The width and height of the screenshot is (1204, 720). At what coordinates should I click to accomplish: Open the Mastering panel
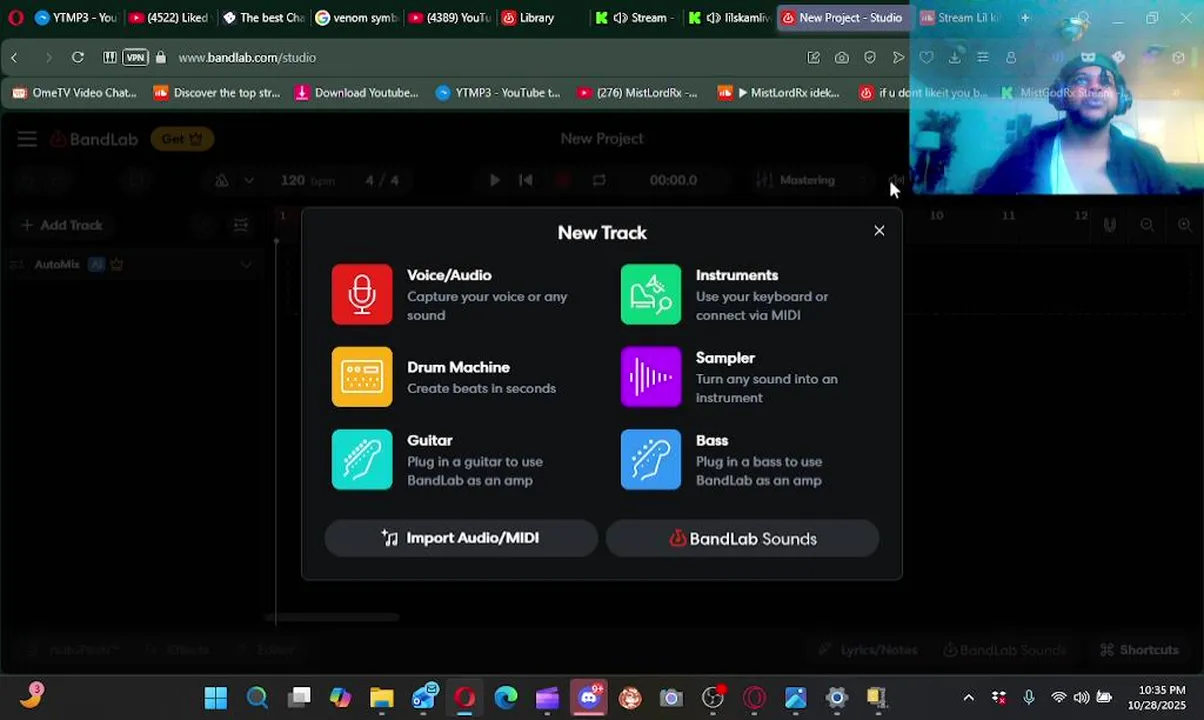click(x=796, y=180)
